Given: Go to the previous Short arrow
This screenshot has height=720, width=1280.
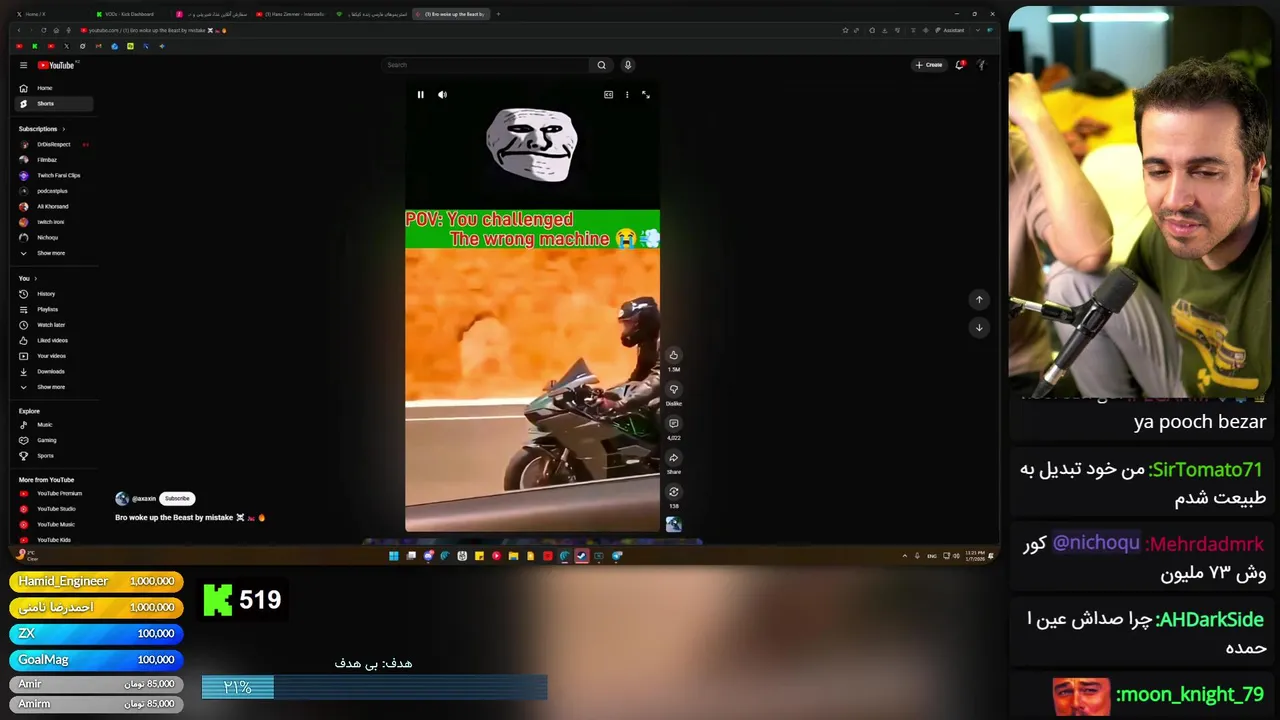Looking at the screenshot, I should pyautogui.click(x=979, y=299).
